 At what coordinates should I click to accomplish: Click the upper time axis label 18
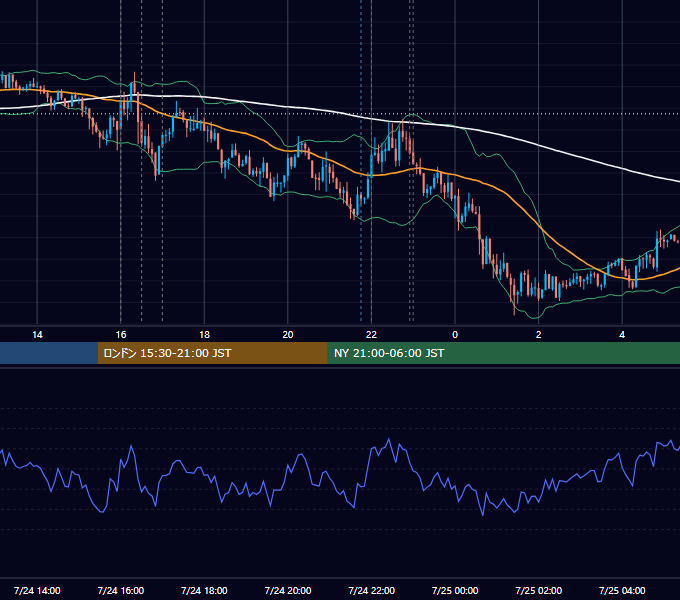click(x=204, y=334)
